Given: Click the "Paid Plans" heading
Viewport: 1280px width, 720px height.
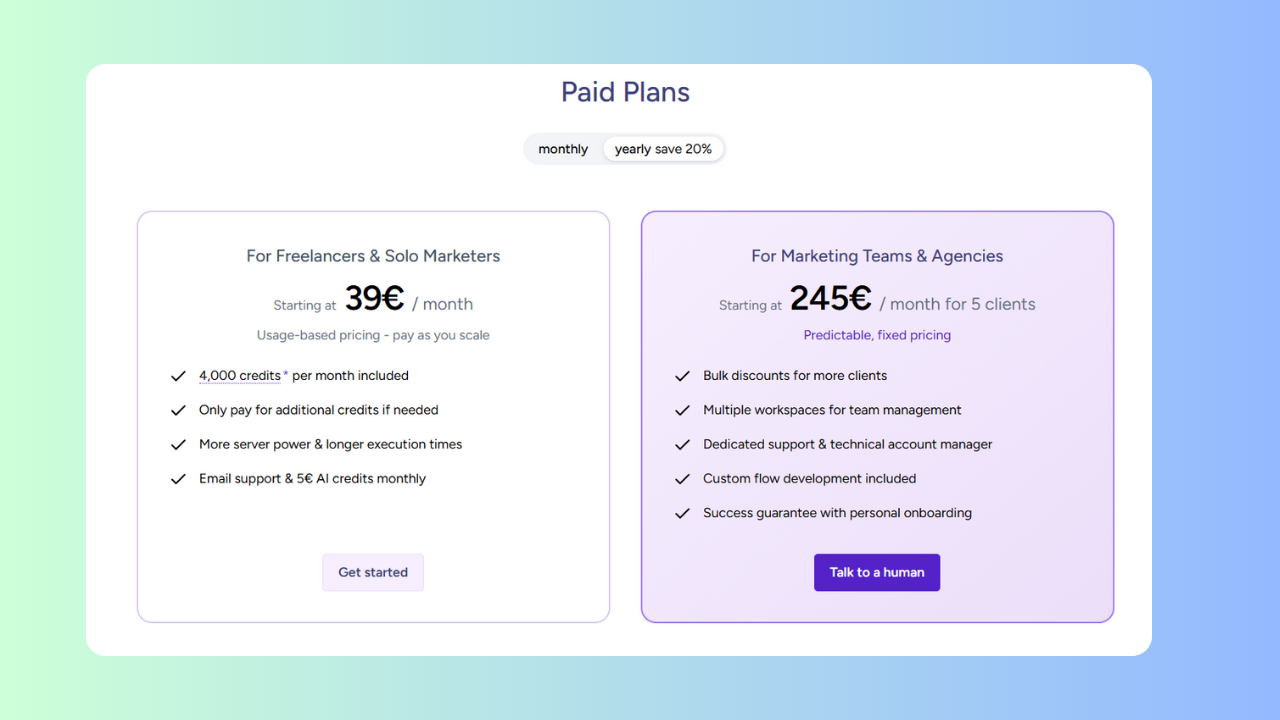Looking at the screenshot, I should (625, 91).
